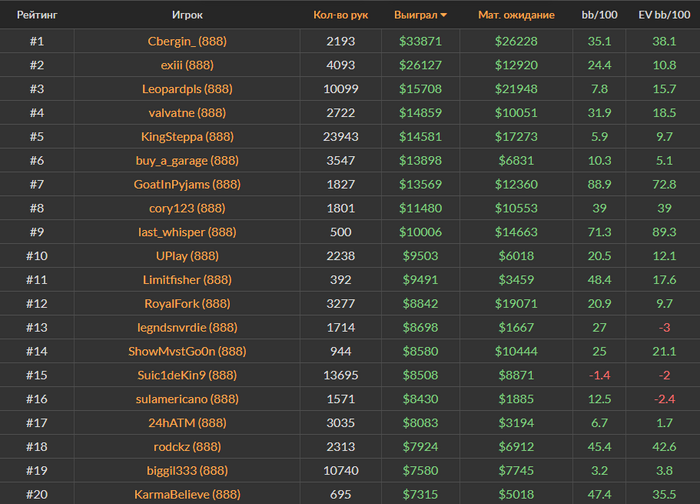Sort by EV bb/100 column

coord(664,15)
